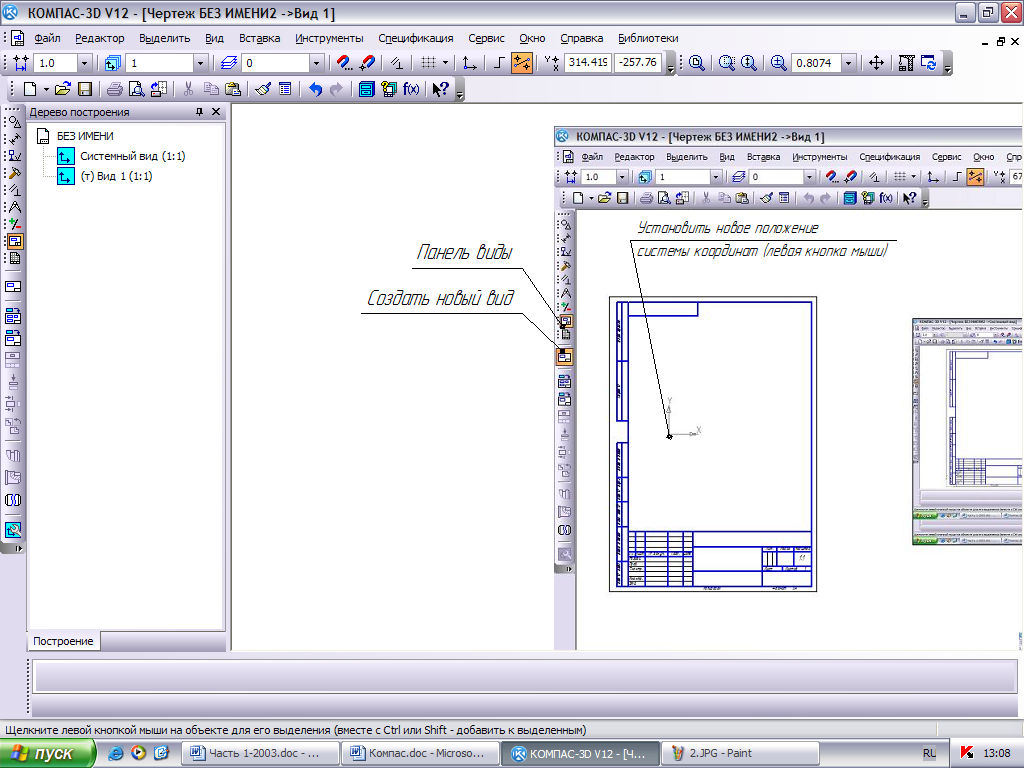Image resolution: width=1024 pixels, height=768 pixels.
Task: Save the drawing with the floppy disk icon
Action: point(85,89)
